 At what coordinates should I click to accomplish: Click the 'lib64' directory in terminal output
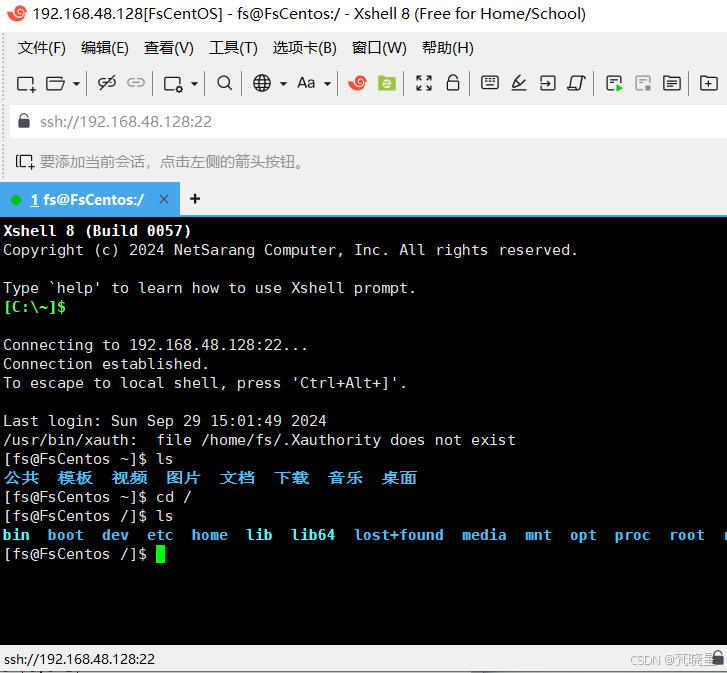[x=313, y=535]
